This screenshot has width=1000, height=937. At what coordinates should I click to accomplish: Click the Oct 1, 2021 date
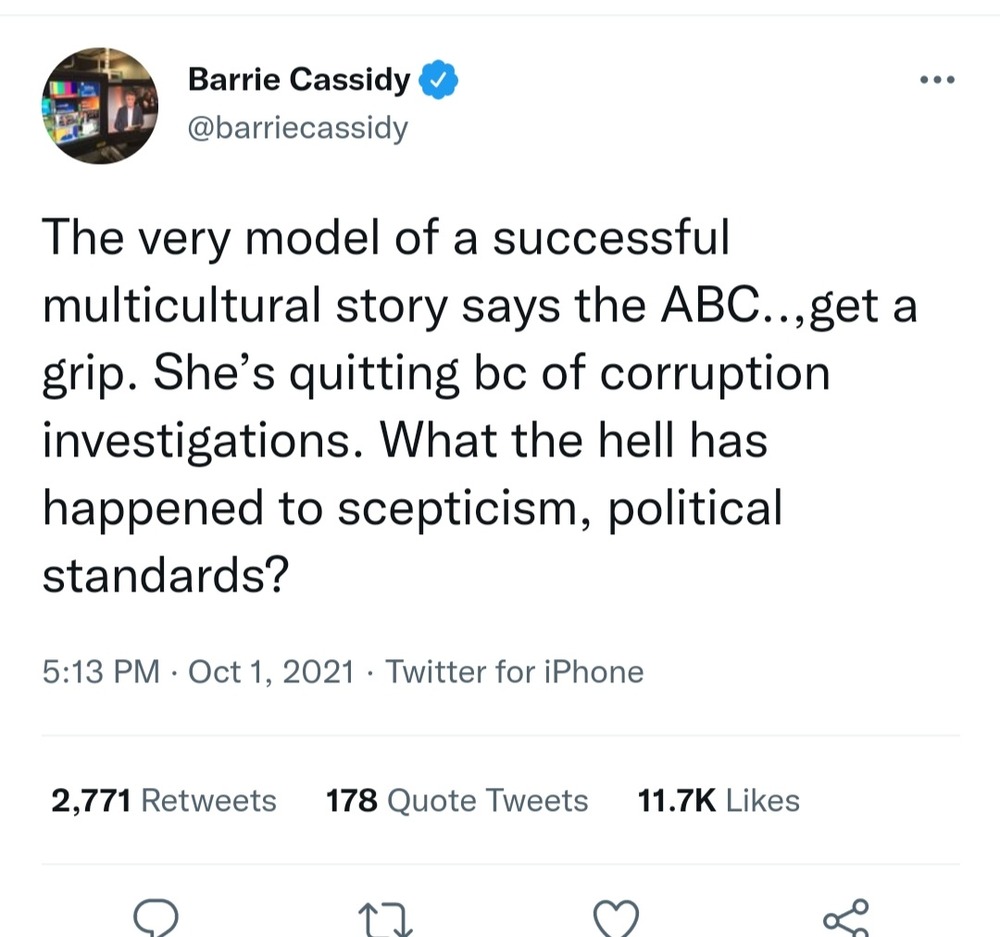click(271, 671)
